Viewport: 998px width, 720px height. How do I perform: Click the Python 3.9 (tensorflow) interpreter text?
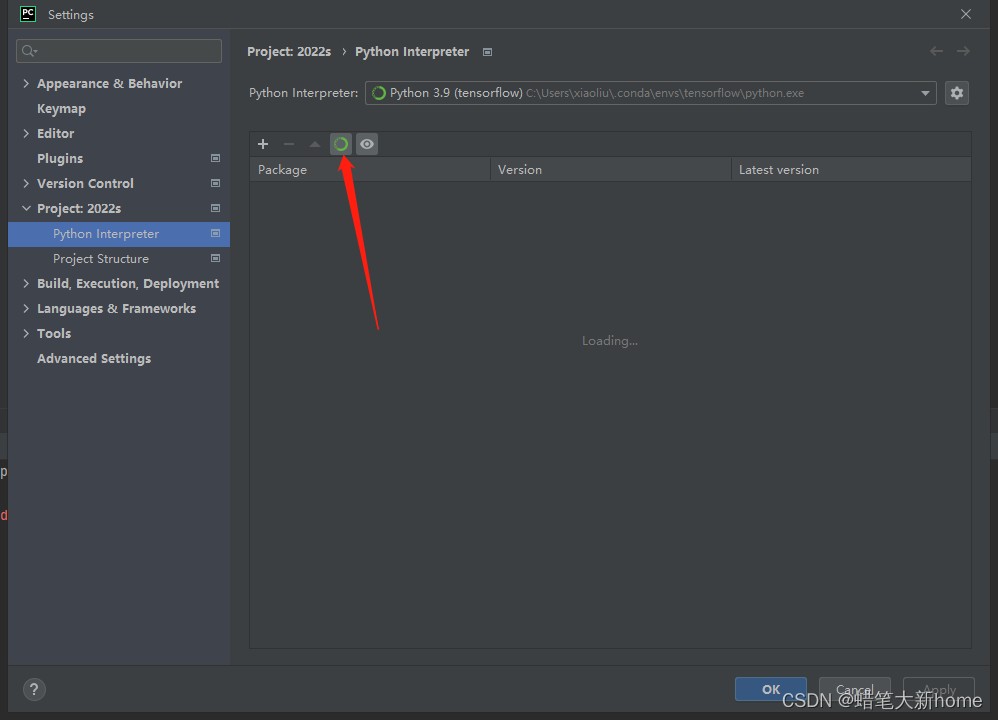click(456, 93)
